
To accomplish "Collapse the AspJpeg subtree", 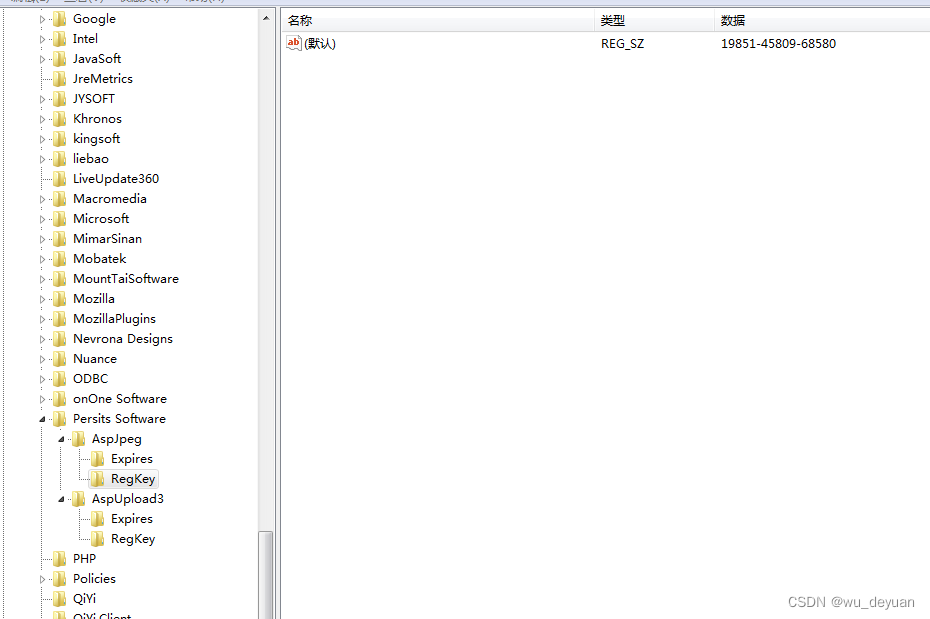I will (60, 438).
